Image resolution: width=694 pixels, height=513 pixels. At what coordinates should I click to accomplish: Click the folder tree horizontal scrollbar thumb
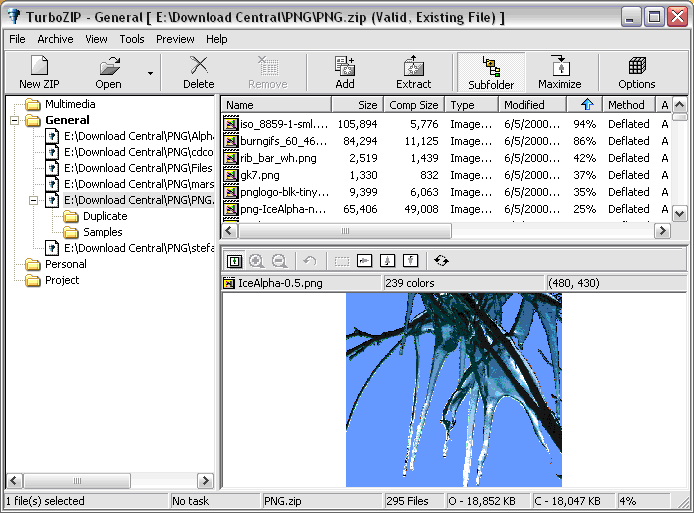pos(77,481)
